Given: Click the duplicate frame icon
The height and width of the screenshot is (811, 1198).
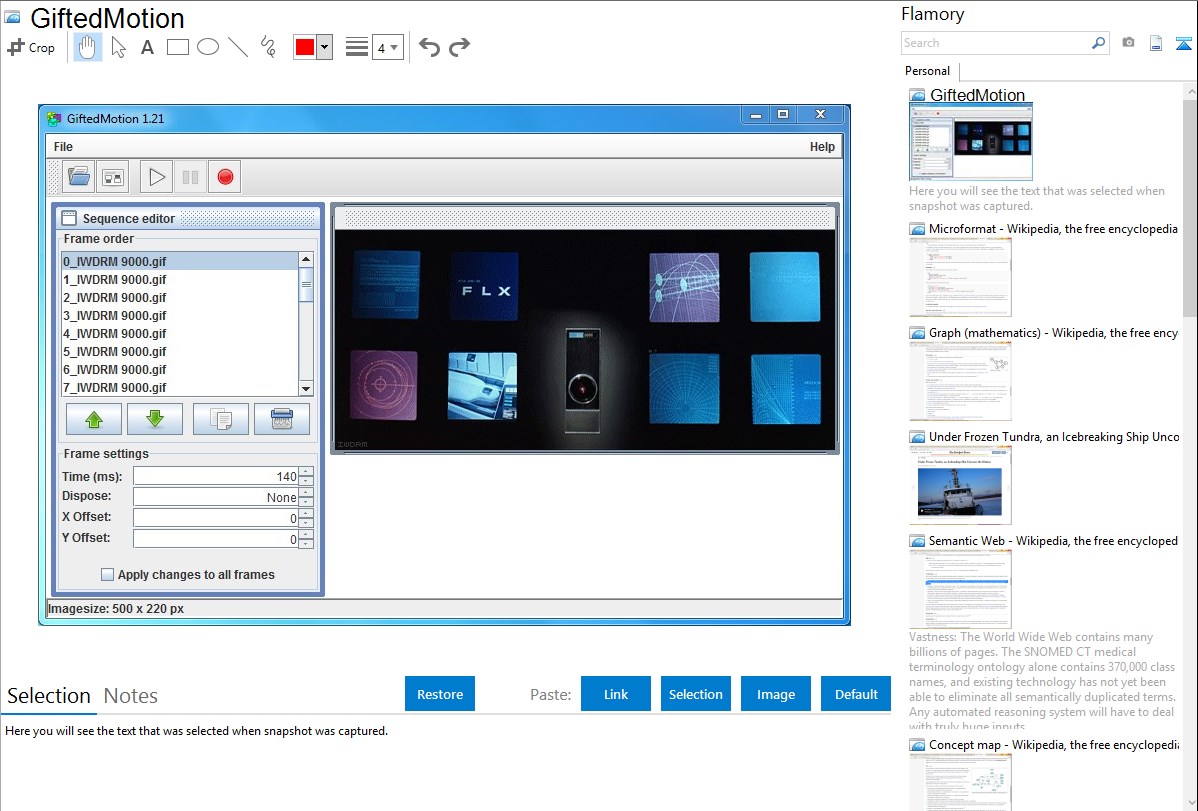Looking at the screenshot, I should coord(221,419).
